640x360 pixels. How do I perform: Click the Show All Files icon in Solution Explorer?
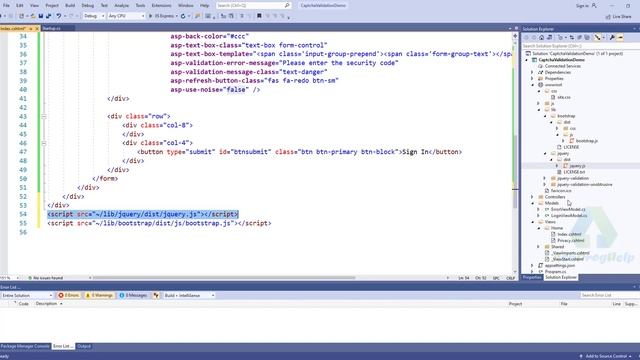(587, 38)
